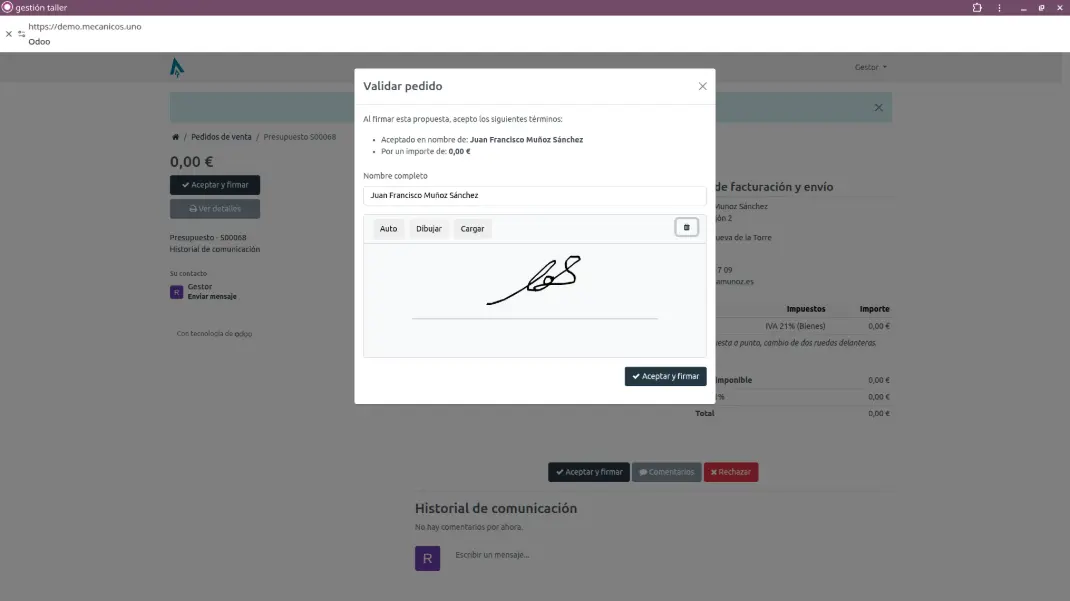Click Aceptar y firmar in the dialog
The width and height of the screenshot is (1070, 601).
click(x=665, y=376)
